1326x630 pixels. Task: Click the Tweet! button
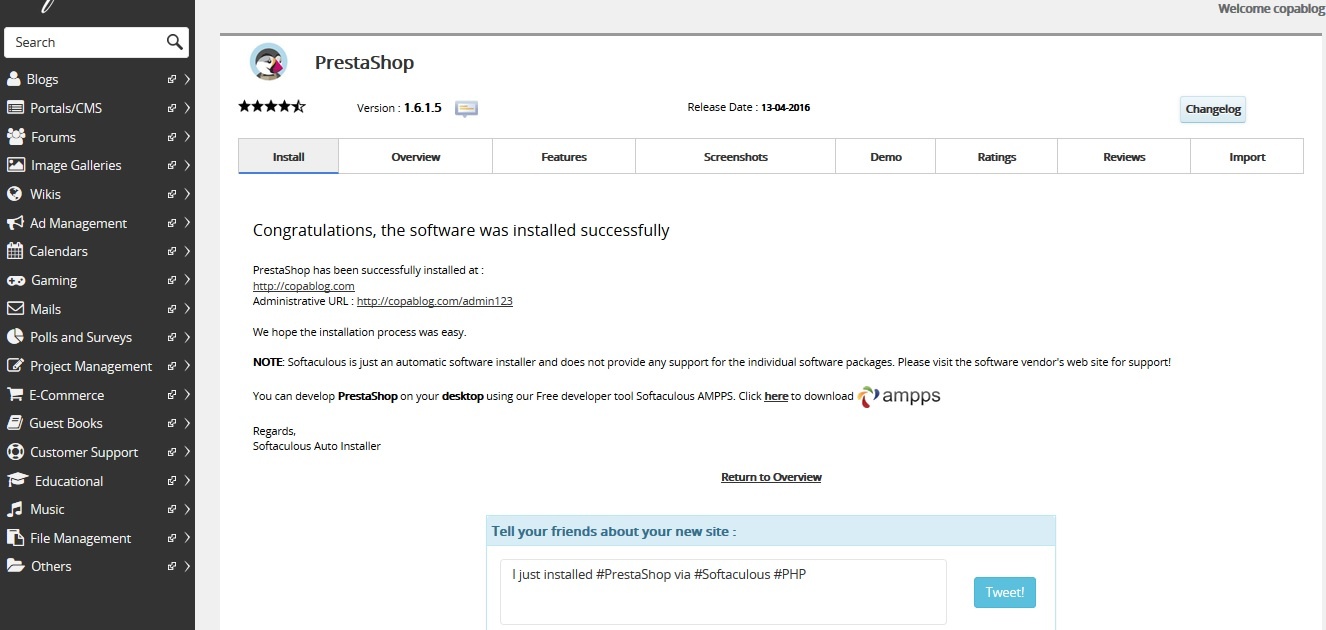1005,592
